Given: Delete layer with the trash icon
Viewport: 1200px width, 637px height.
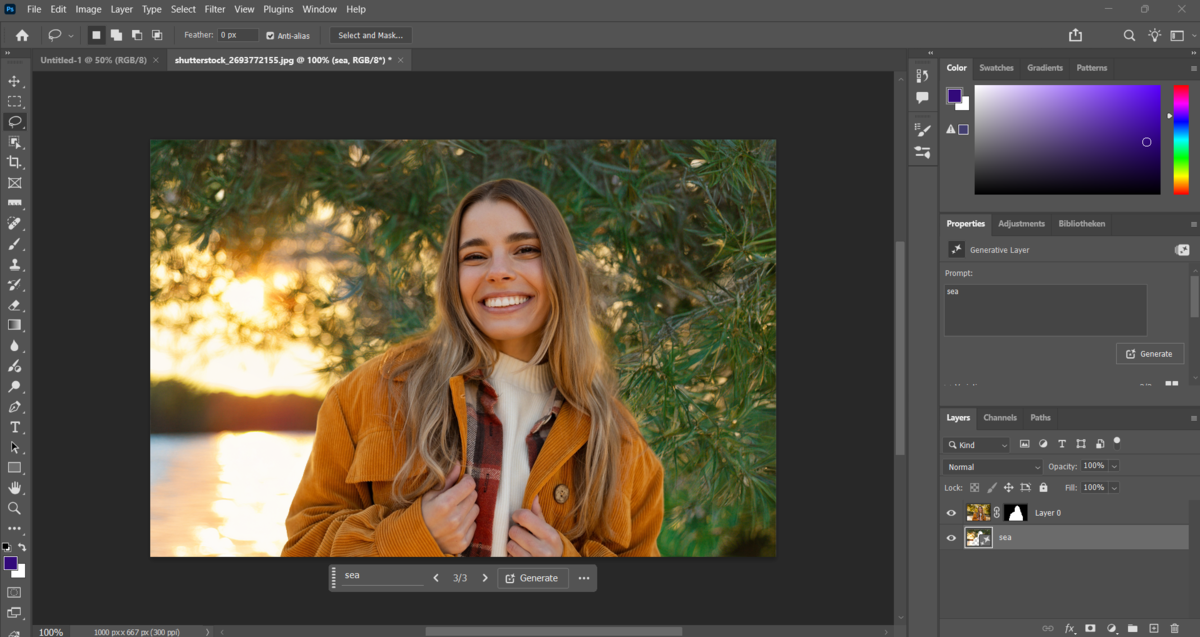Looking at the screenshot, I should click(1175, 628).
